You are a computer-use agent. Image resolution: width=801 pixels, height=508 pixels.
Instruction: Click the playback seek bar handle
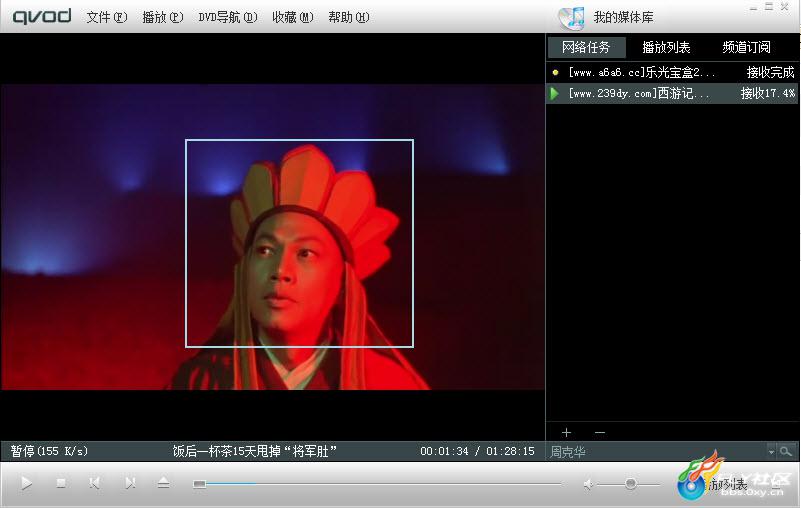[199, 484]
